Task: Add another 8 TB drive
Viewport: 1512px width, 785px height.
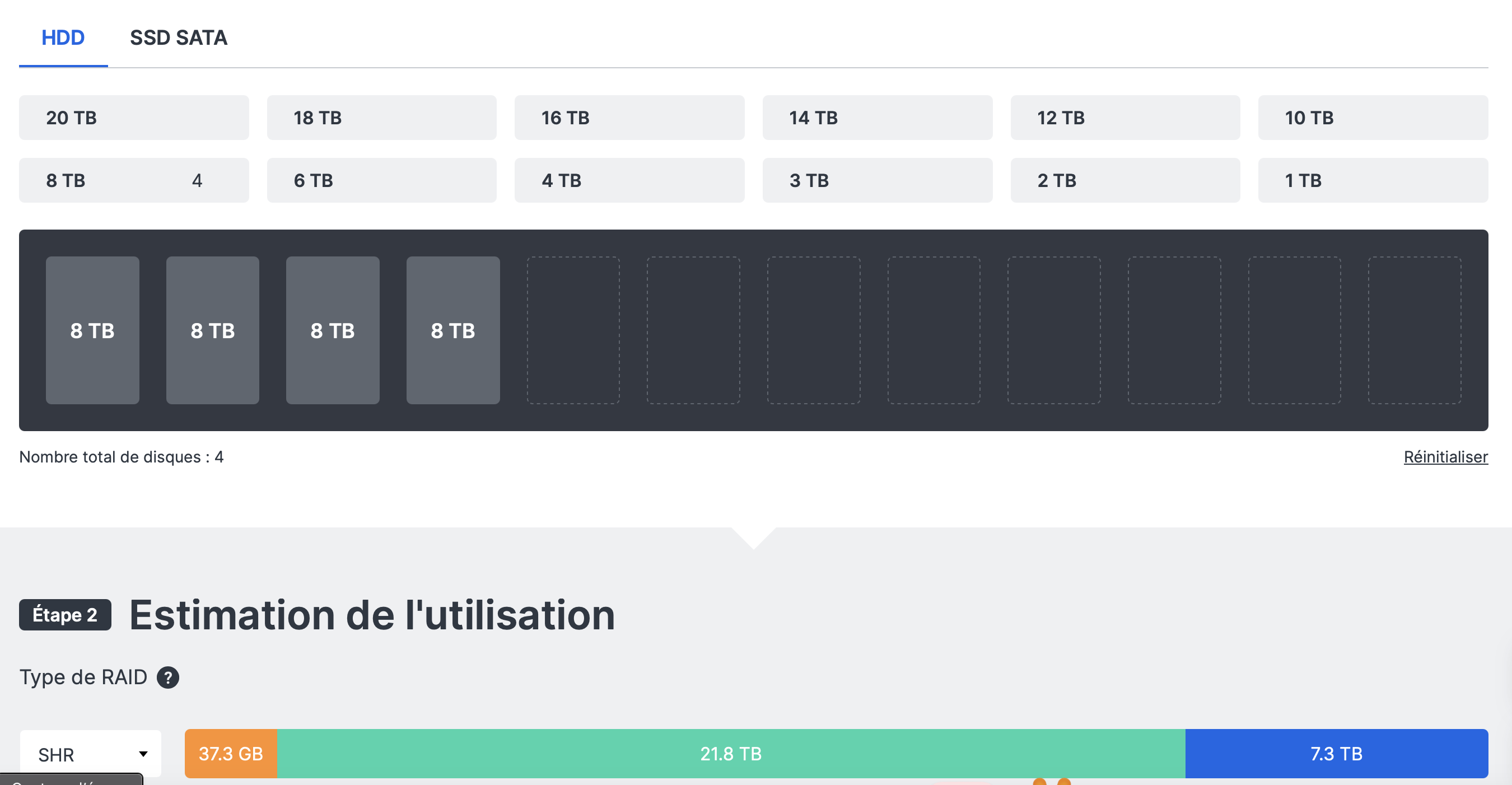Action: (134, 180)
